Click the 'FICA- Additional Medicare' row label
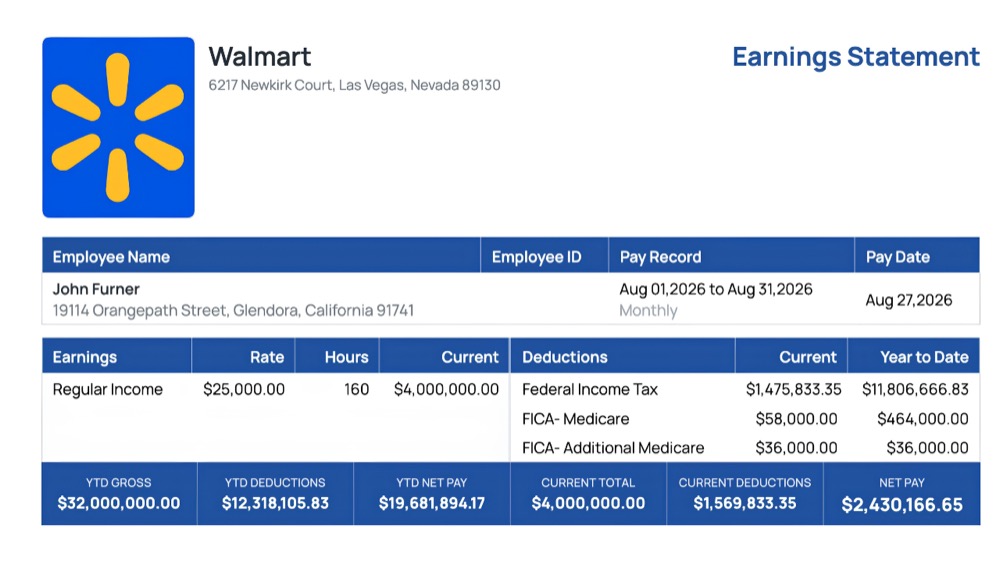This screenshot has height=562, width=1000. (x=613, y=448)
